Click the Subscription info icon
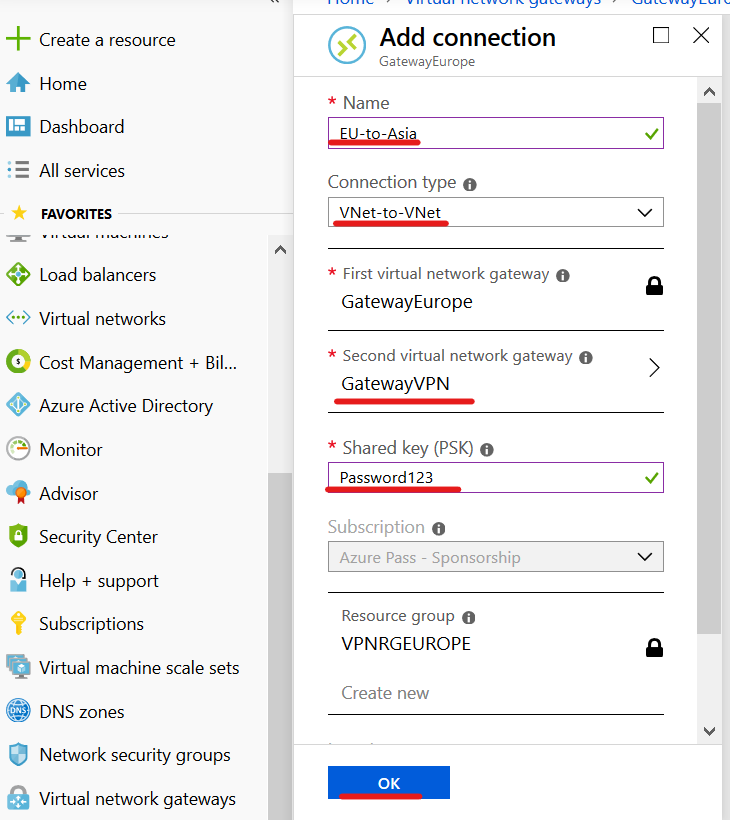730x820 pixels. (439, 529)
